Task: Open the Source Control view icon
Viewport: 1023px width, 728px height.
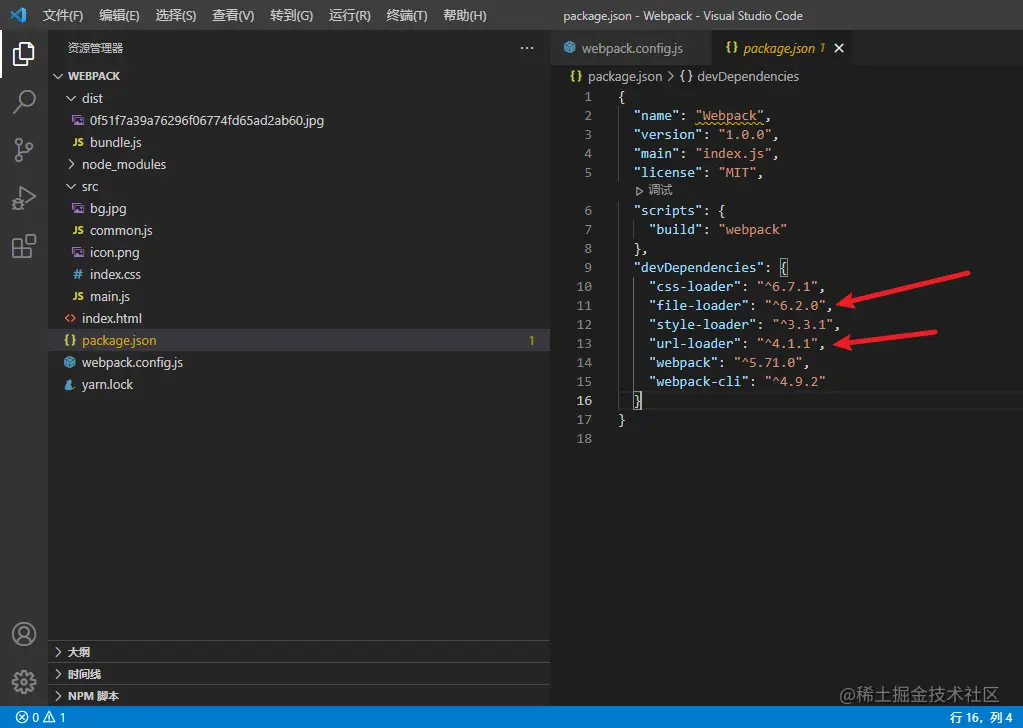Action: [x=23, y=150]
